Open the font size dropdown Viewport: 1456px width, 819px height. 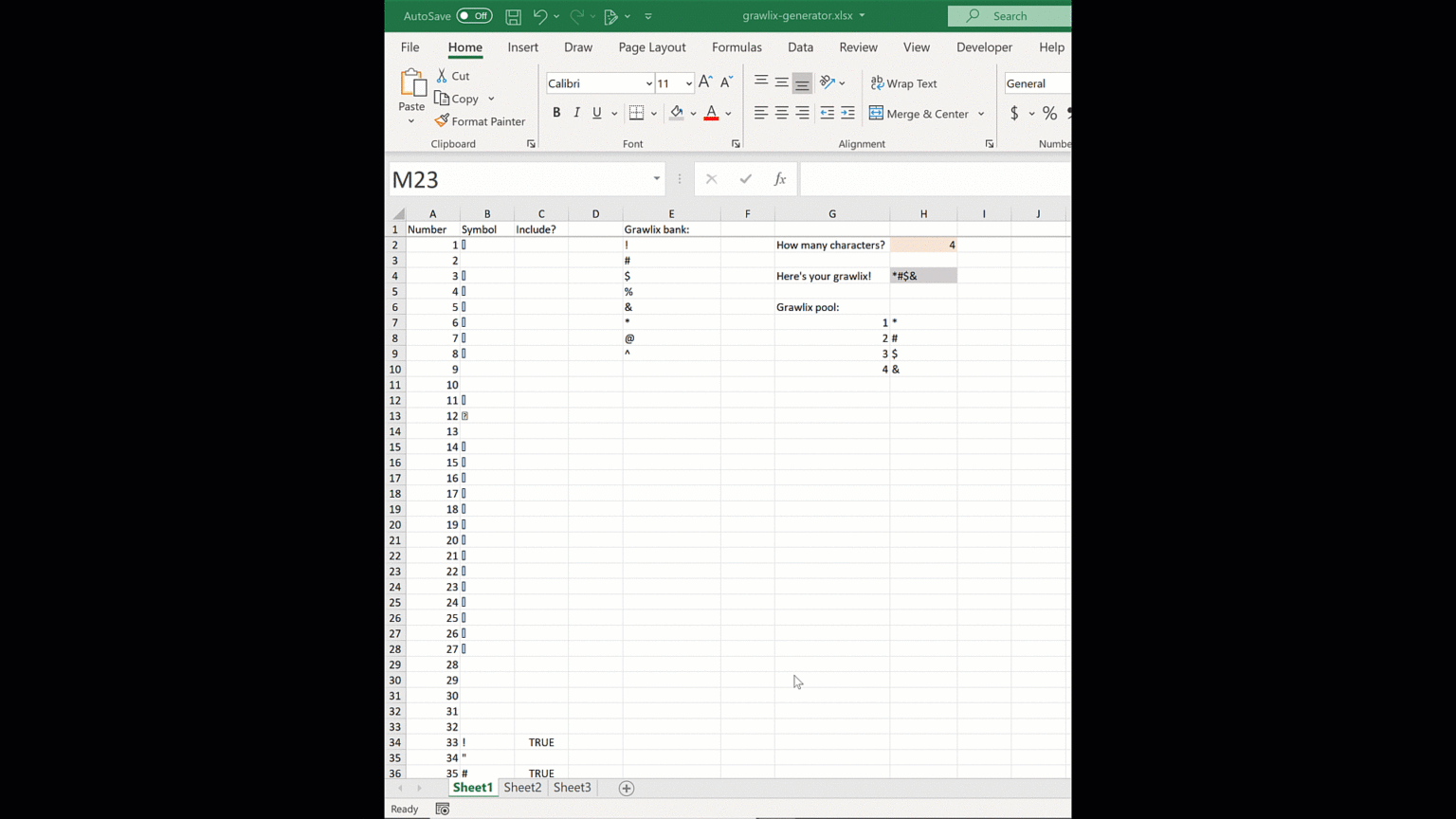(x=688, y=83)
